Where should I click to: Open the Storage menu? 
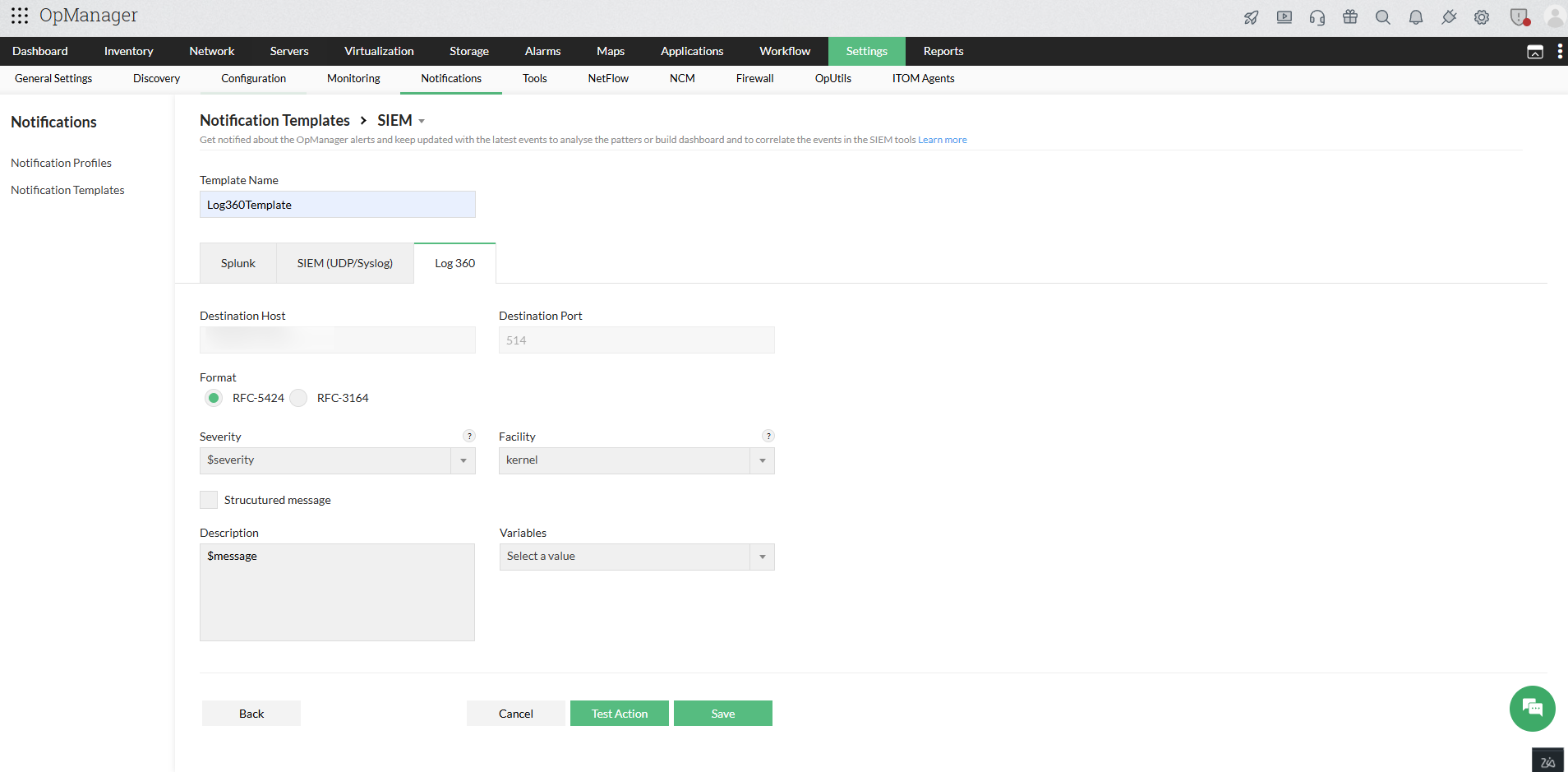469,51
